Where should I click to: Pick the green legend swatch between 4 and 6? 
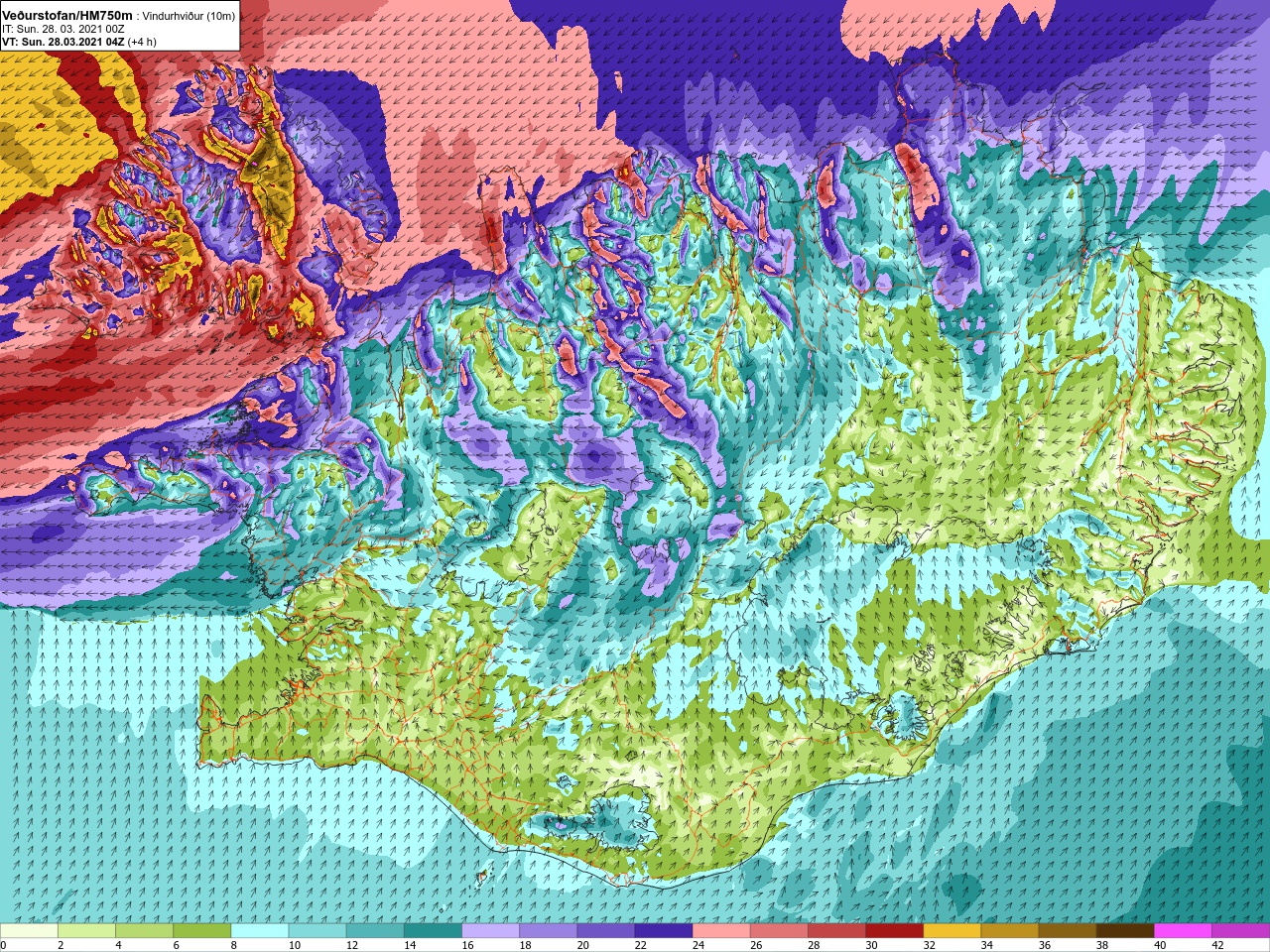(145, 931)
